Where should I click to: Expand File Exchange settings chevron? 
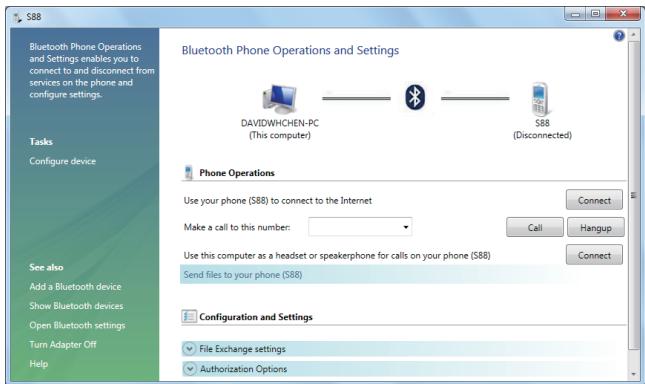point(189,349)
